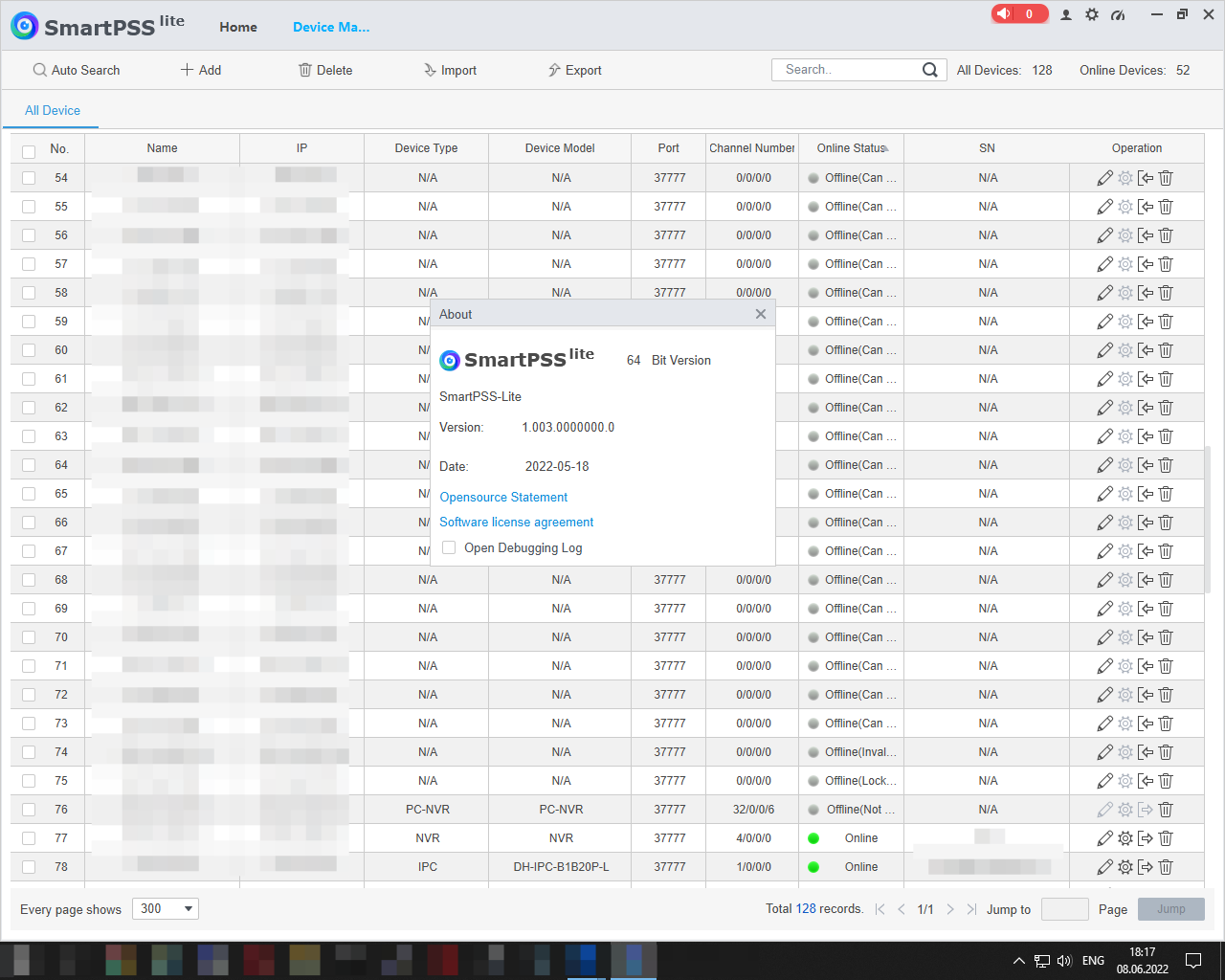This screenshot has height=980, width=1225.
Task: Open the system performance gauge icon
Action: [x=1118, y=14]
